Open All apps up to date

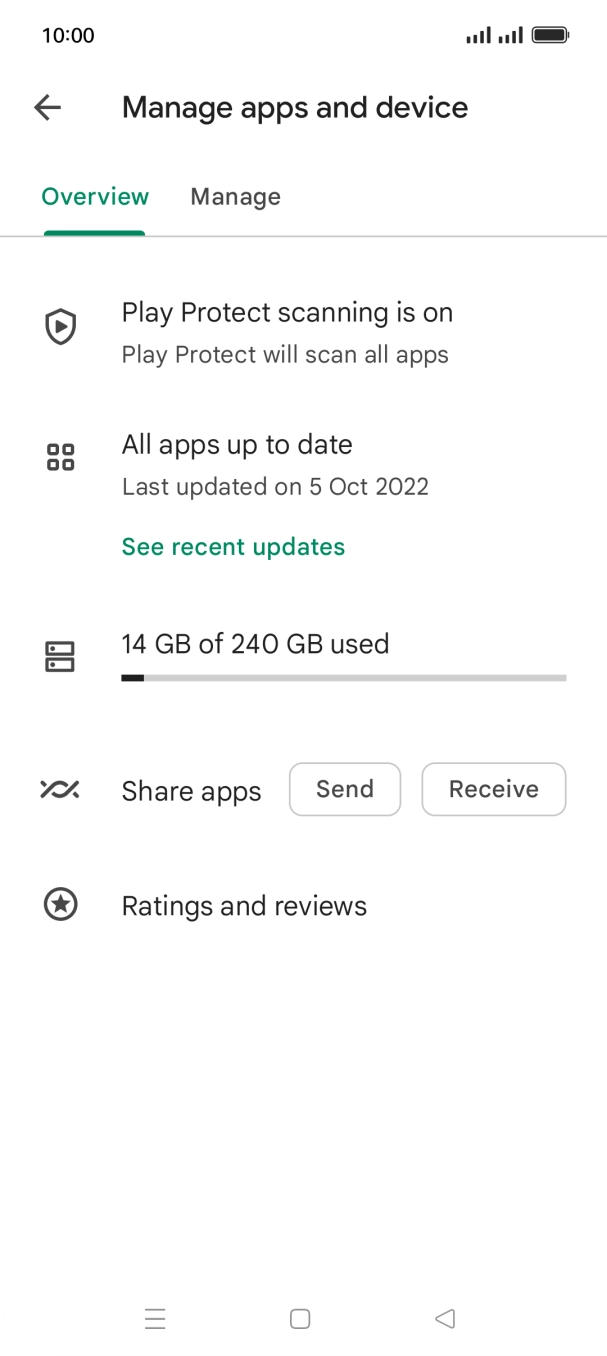pyautogui.click(x=237, y=445)
